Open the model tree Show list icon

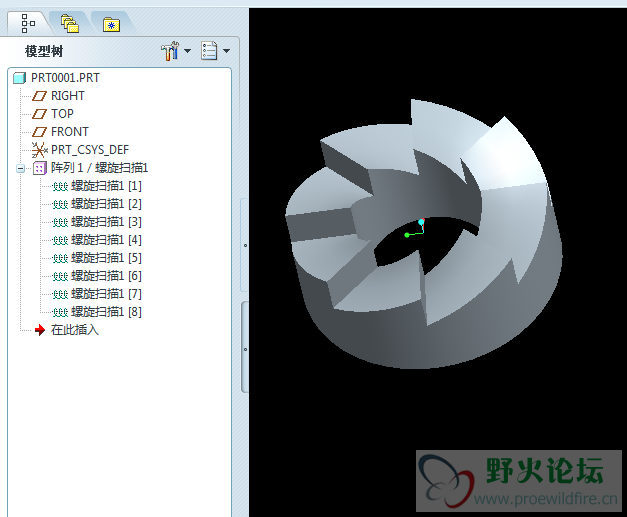coord(209,51)
